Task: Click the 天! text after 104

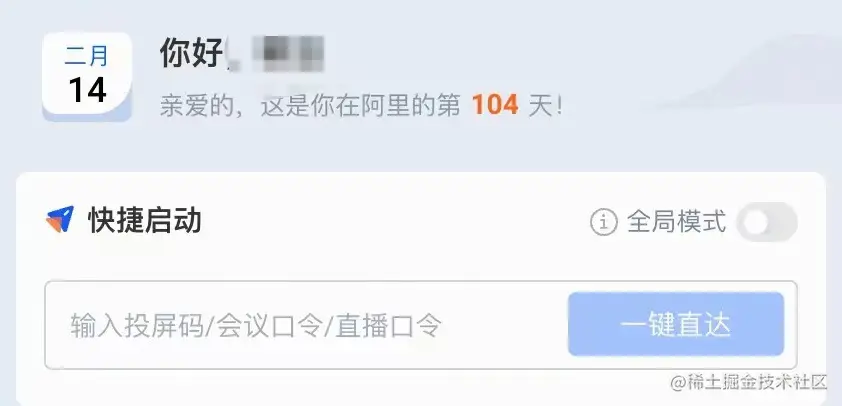Action: [x=545, y=105]
